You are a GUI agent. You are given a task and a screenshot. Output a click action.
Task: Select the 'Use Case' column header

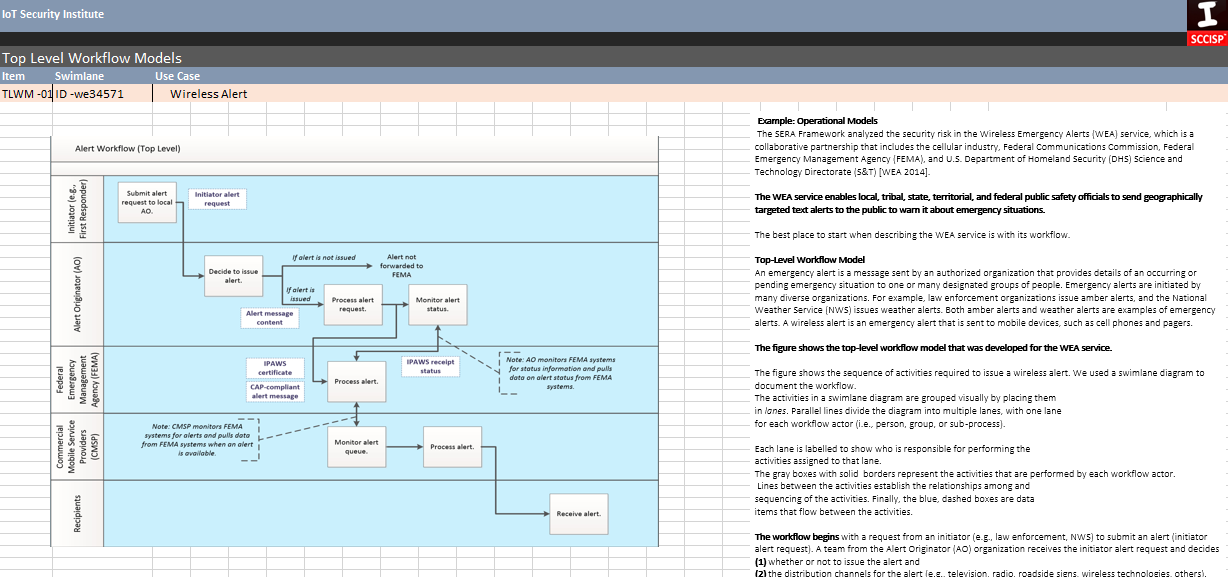pos(177,76)
